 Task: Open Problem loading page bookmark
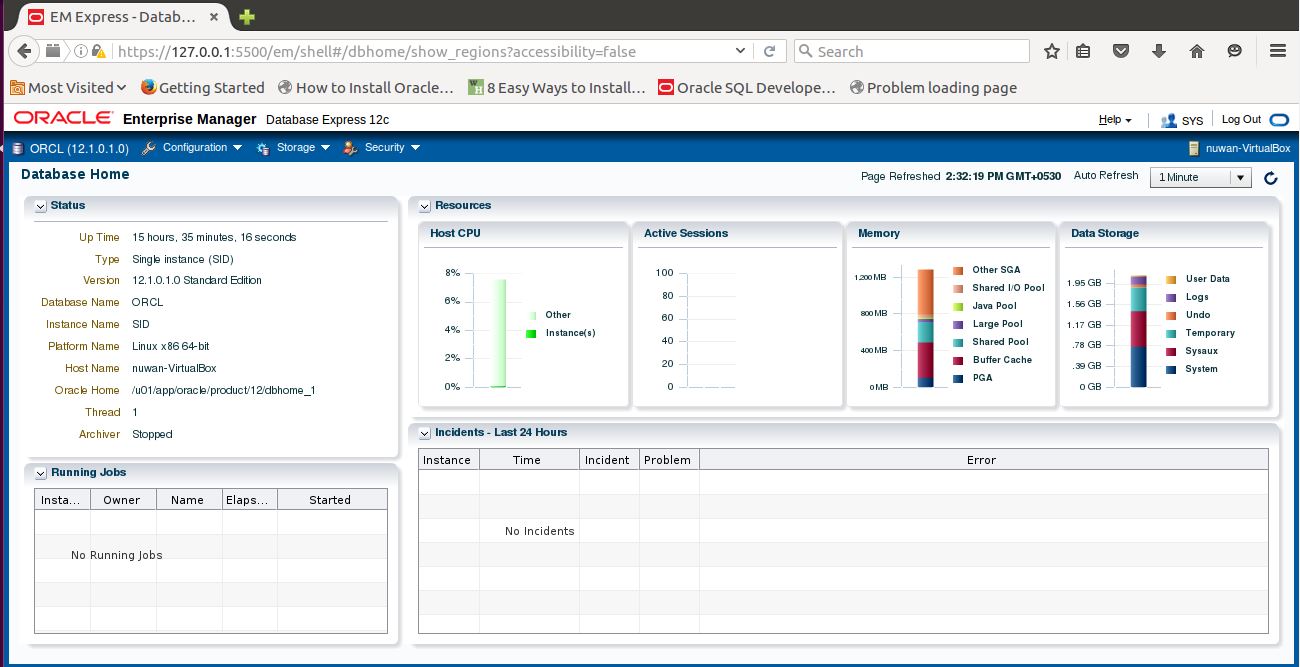933,88
